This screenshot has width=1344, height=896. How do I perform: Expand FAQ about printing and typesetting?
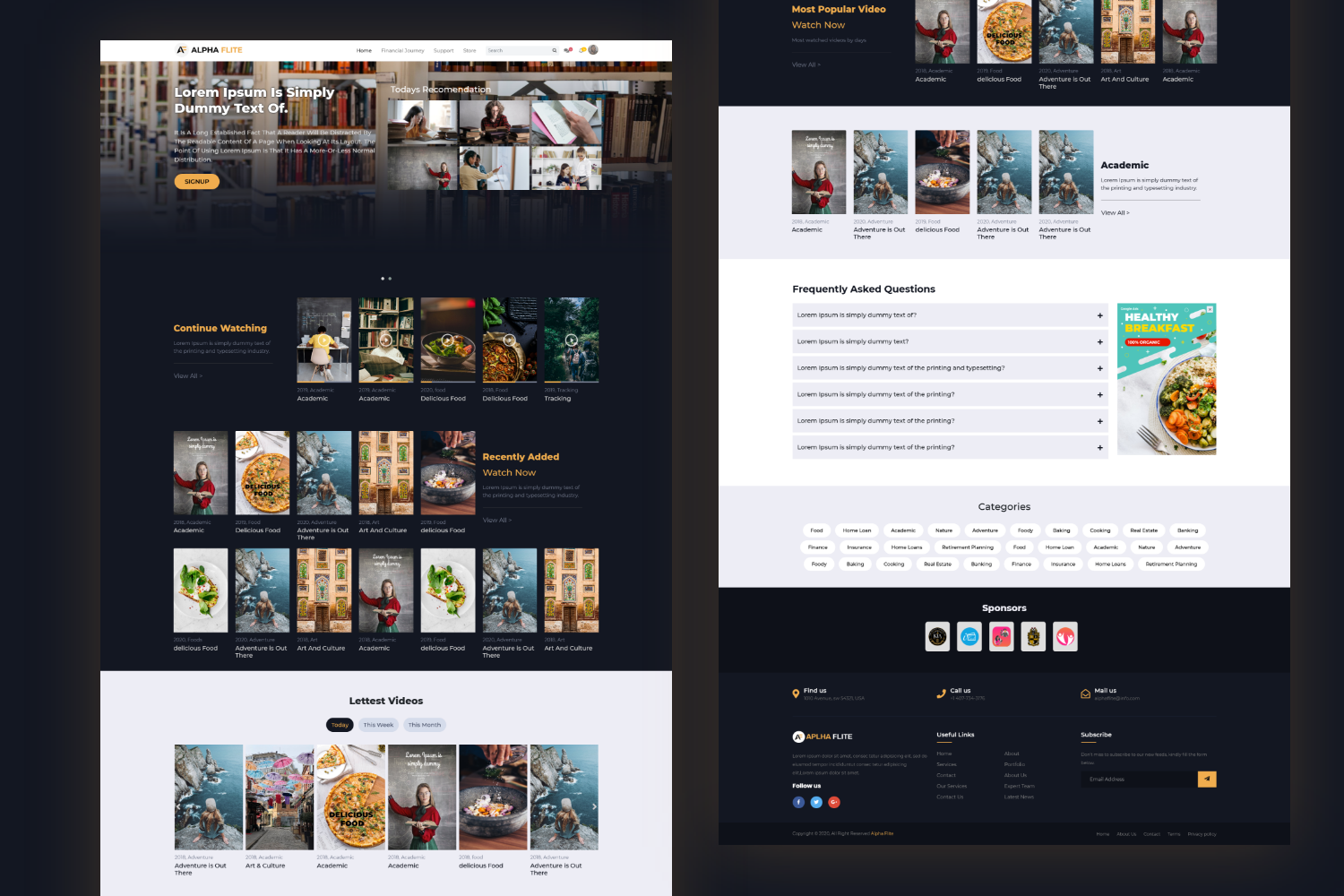point(951,368)
